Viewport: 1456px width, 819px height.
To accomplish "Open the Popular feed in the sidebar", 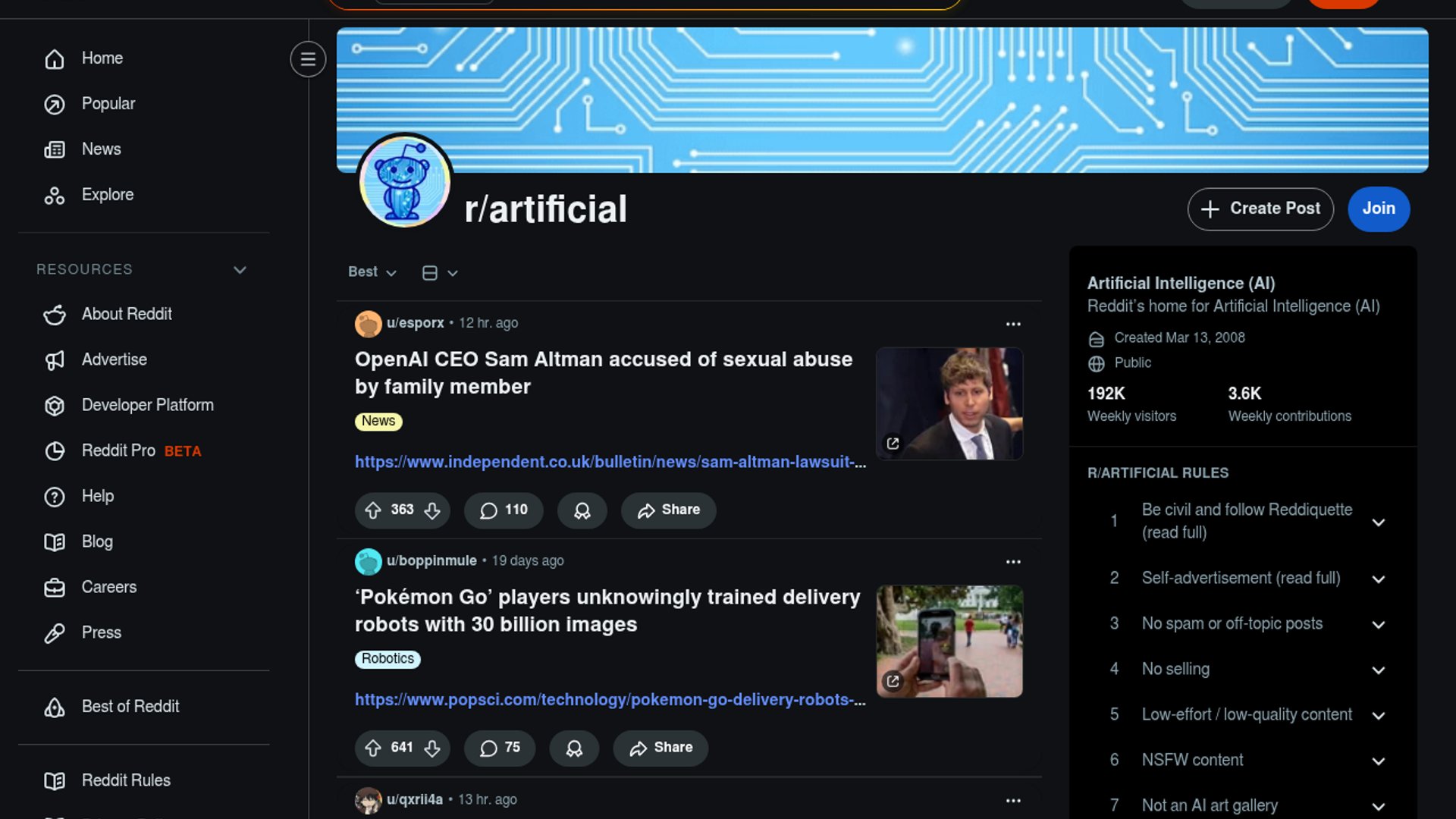I will pyautogui.click(x=108, y=104).
